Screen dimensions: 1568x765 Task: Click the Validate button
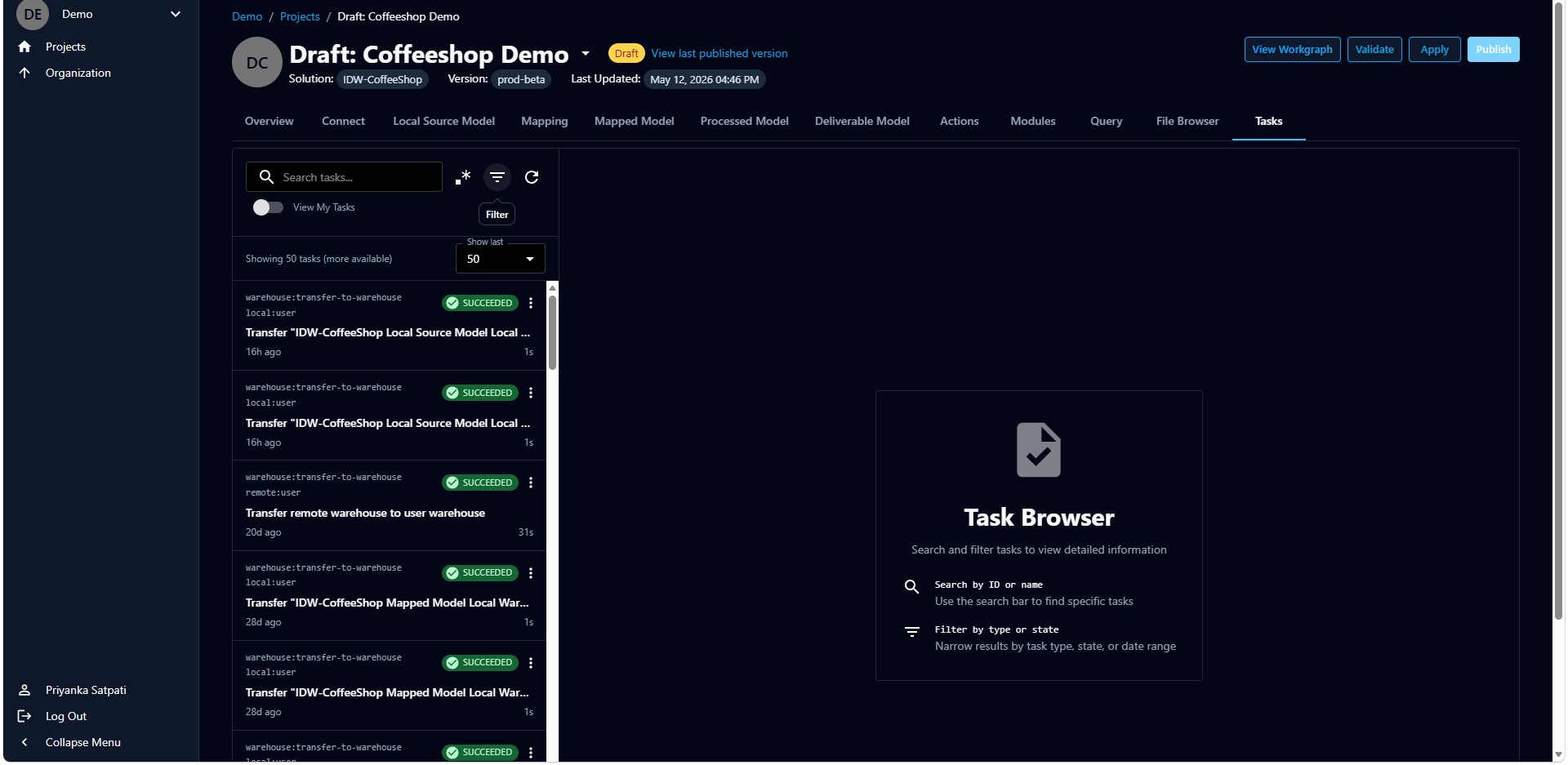tap(1374, 49)
